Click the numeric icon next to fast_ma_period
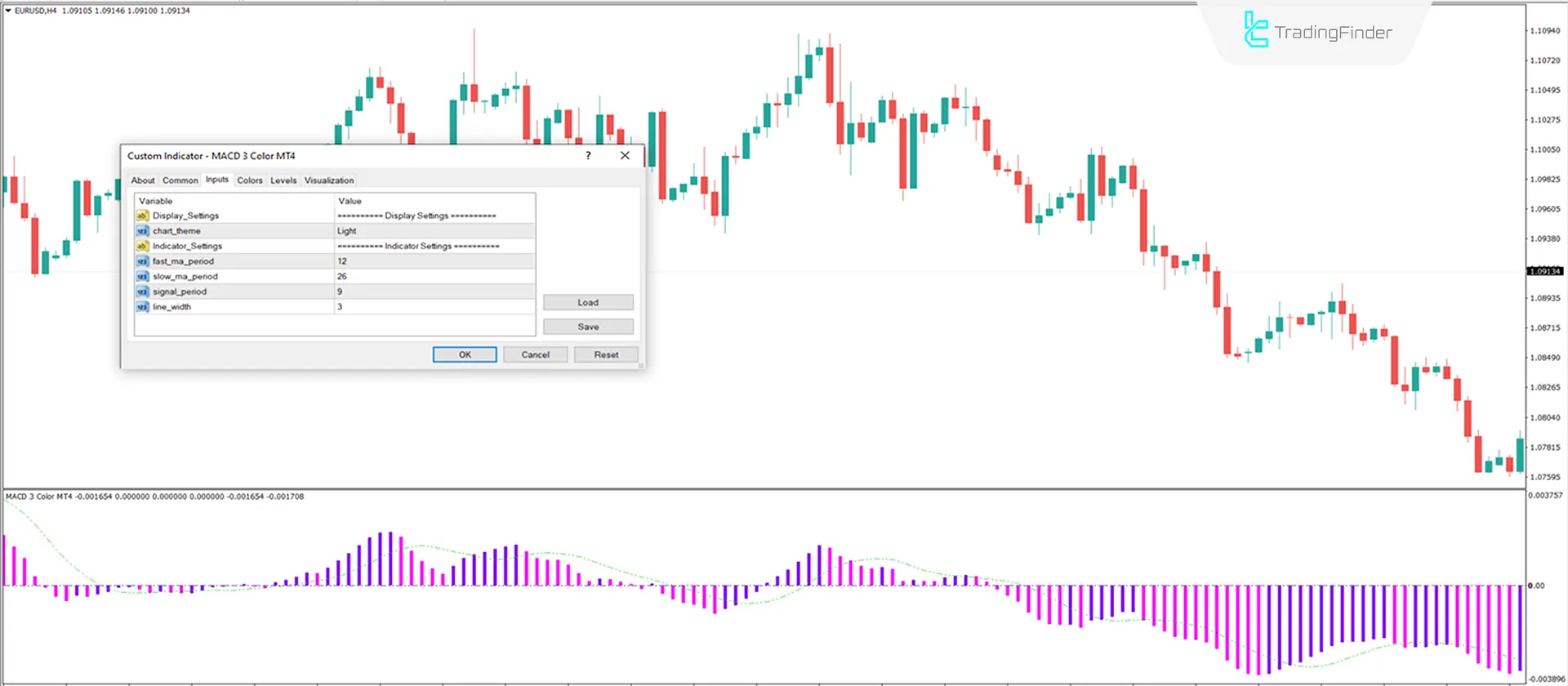The width and height of the screenshot is (1568, 686). tap(142, 261)
